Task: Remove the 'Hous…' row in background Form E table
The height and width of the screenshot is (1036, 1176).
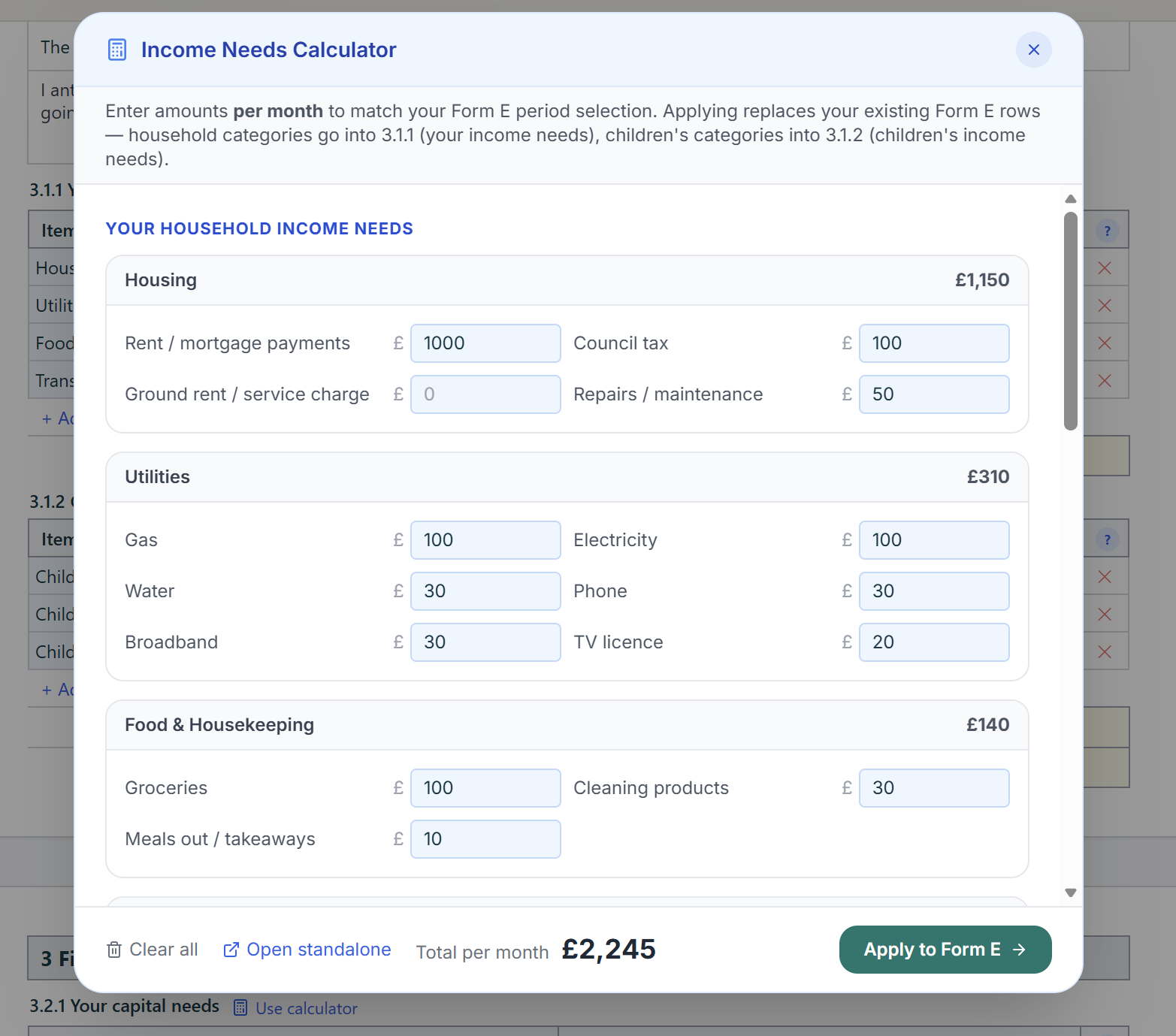Action: (1105, 268)
